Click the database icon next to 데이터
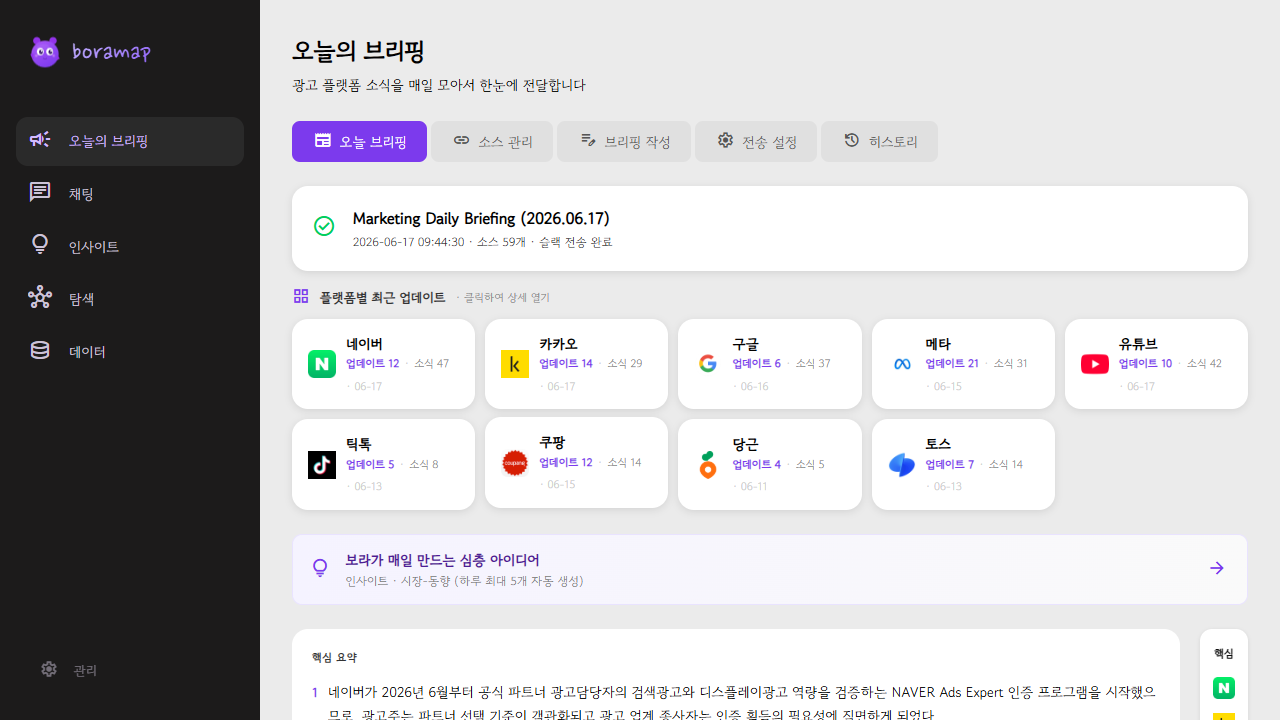The height and width of the screenshot is (720, 1280). tap(40, 350)
